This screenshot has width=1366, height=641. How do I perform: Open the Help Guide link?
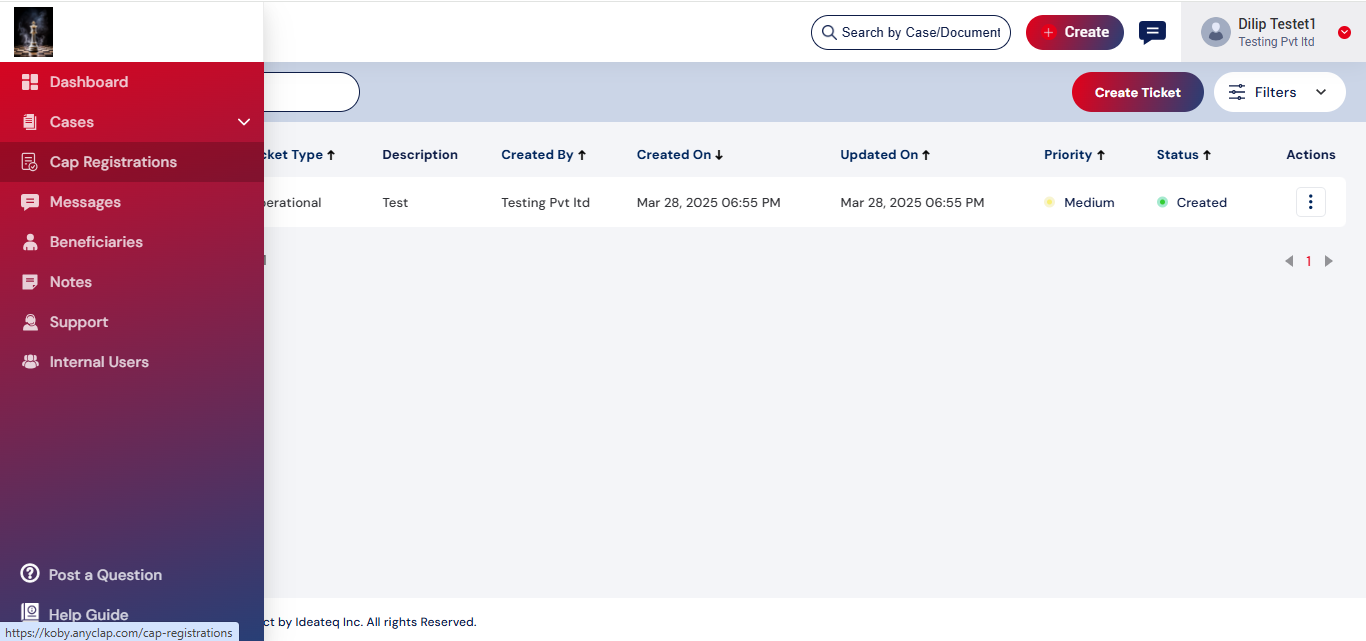[x=88, y=615]
